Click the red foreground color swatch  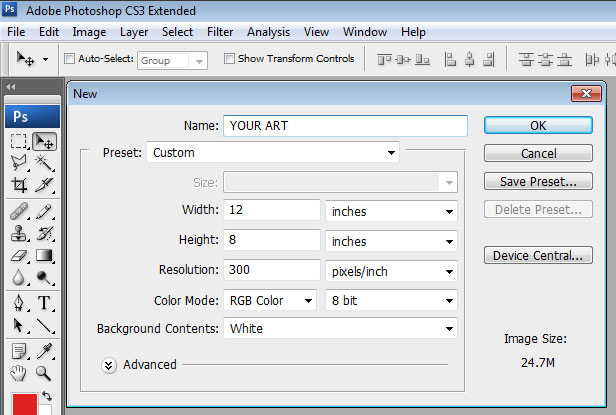click(x=25, y=404)
